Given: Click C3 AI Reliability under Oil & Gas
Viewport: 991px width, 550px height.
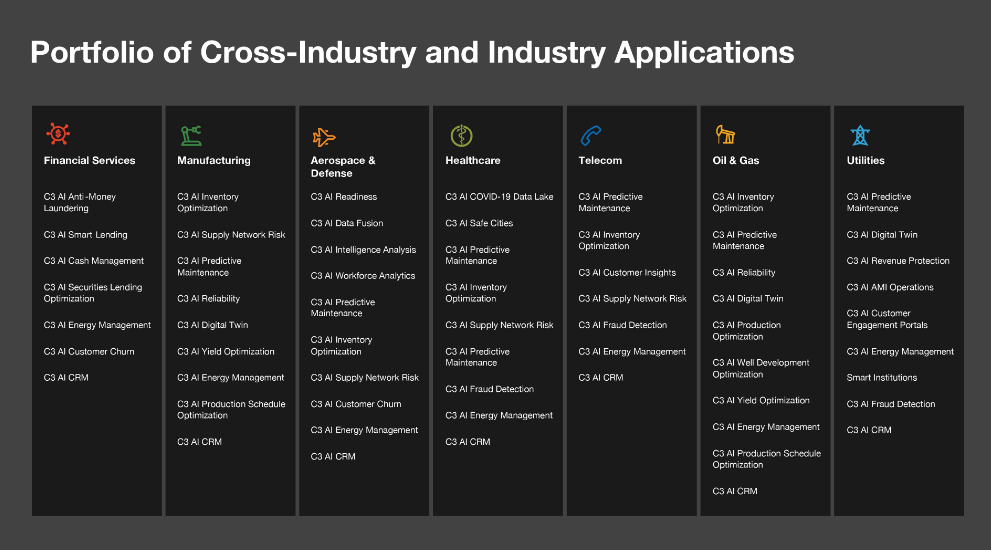Looking at the screenshot, I should tap(744, 272).
